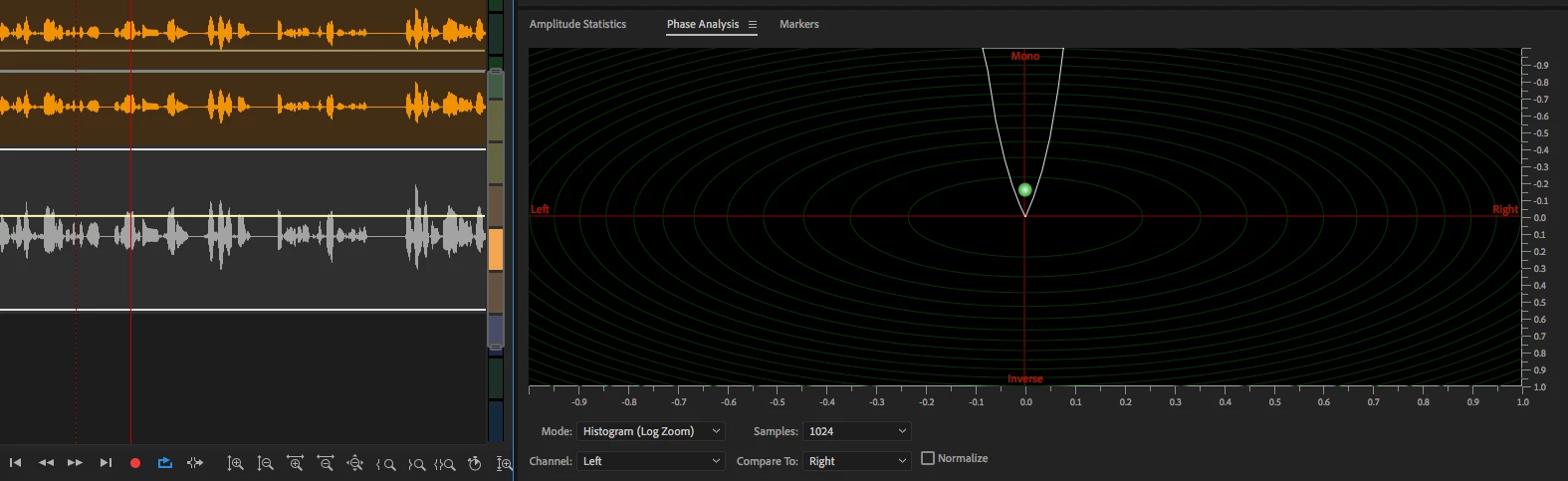Click the green phase indicator ball

click(x=1024, y=189)
